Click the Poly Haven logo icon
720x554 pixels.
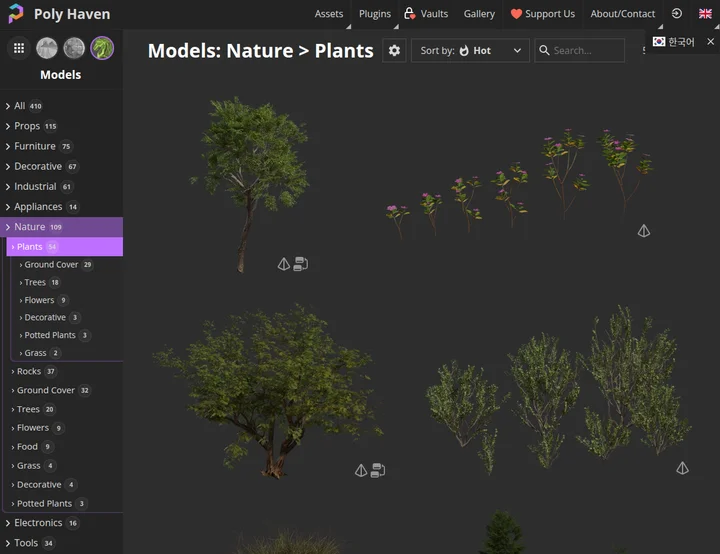pos(16,14)
